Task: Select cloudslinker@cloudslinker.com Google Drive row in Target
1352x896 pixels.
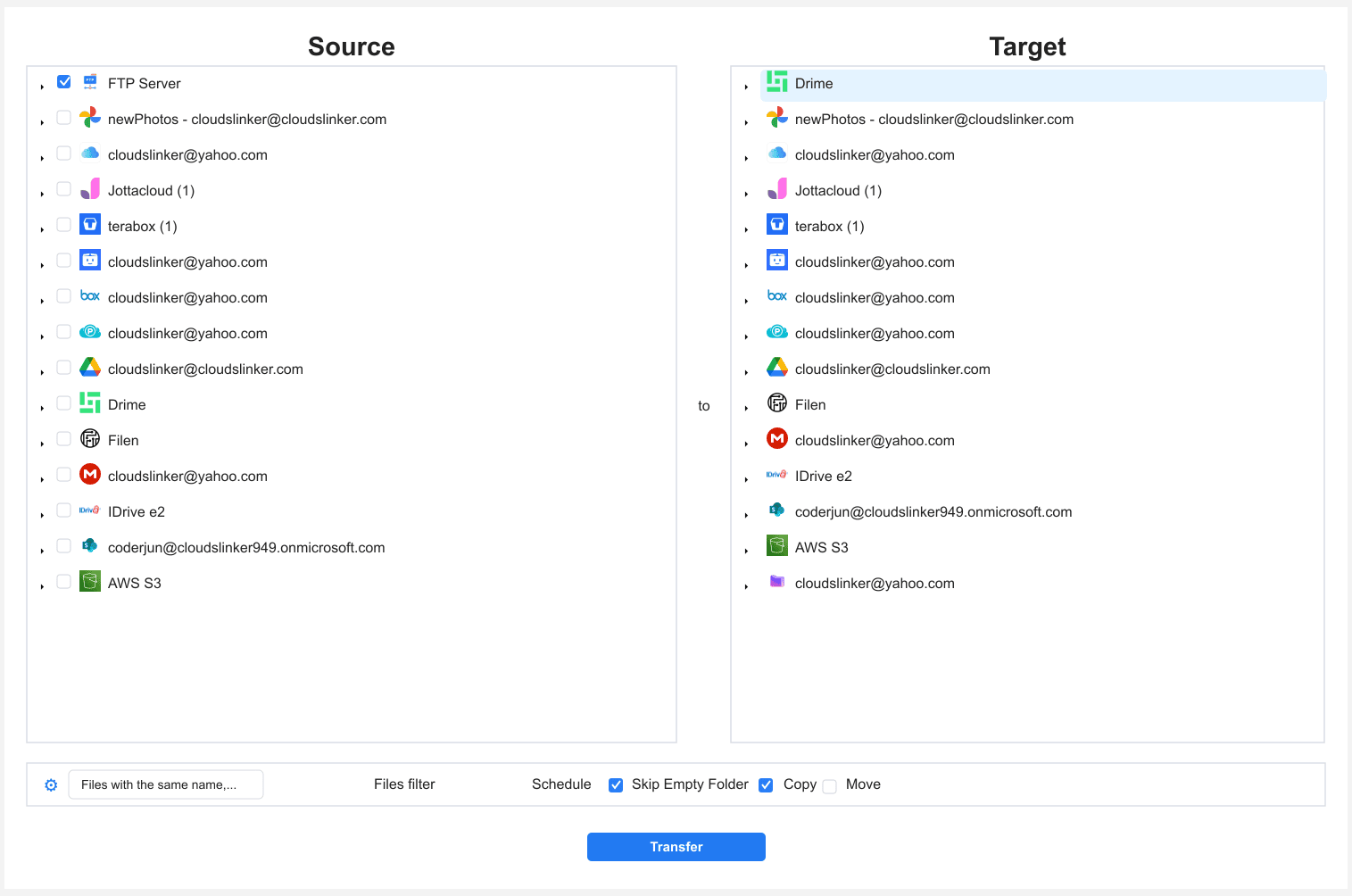Action: 1043,369
